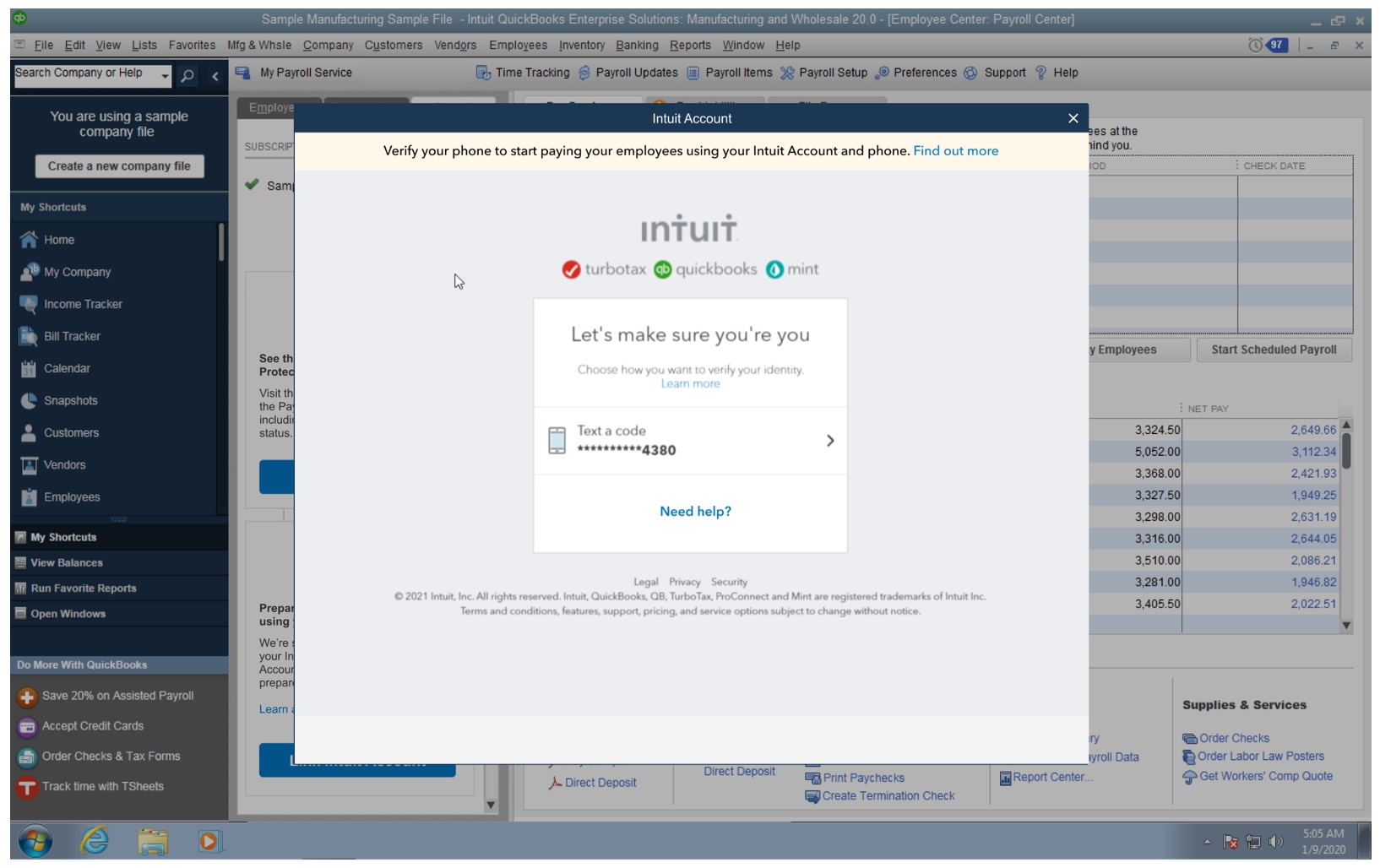Select View Balances panel section
The width and height of the screenshot is (1380, 868).
pos(119,562)
